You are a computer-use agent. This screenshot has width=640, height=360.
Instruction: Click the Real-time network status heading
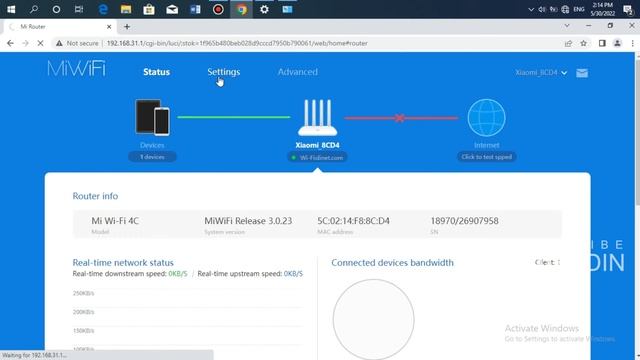coord(123,262)
